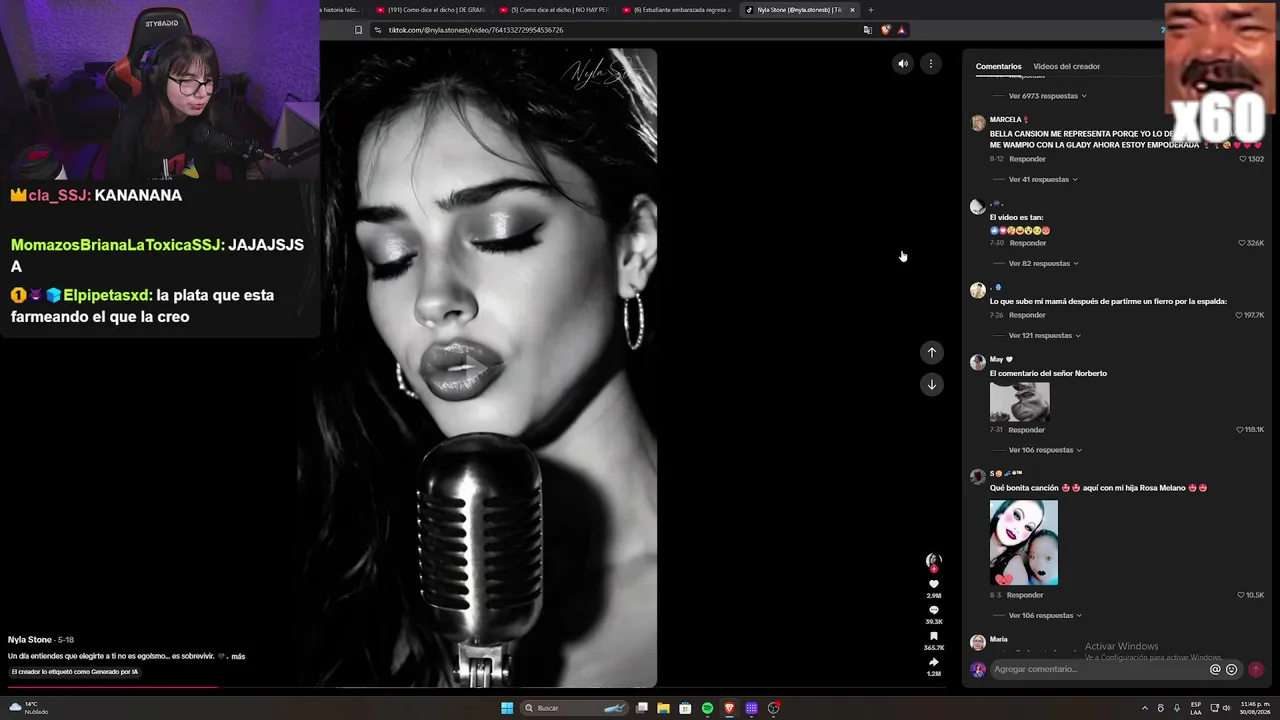Post the comment with the red send button
This screenshot has width=1280, height=720.
coord(1255,669)
